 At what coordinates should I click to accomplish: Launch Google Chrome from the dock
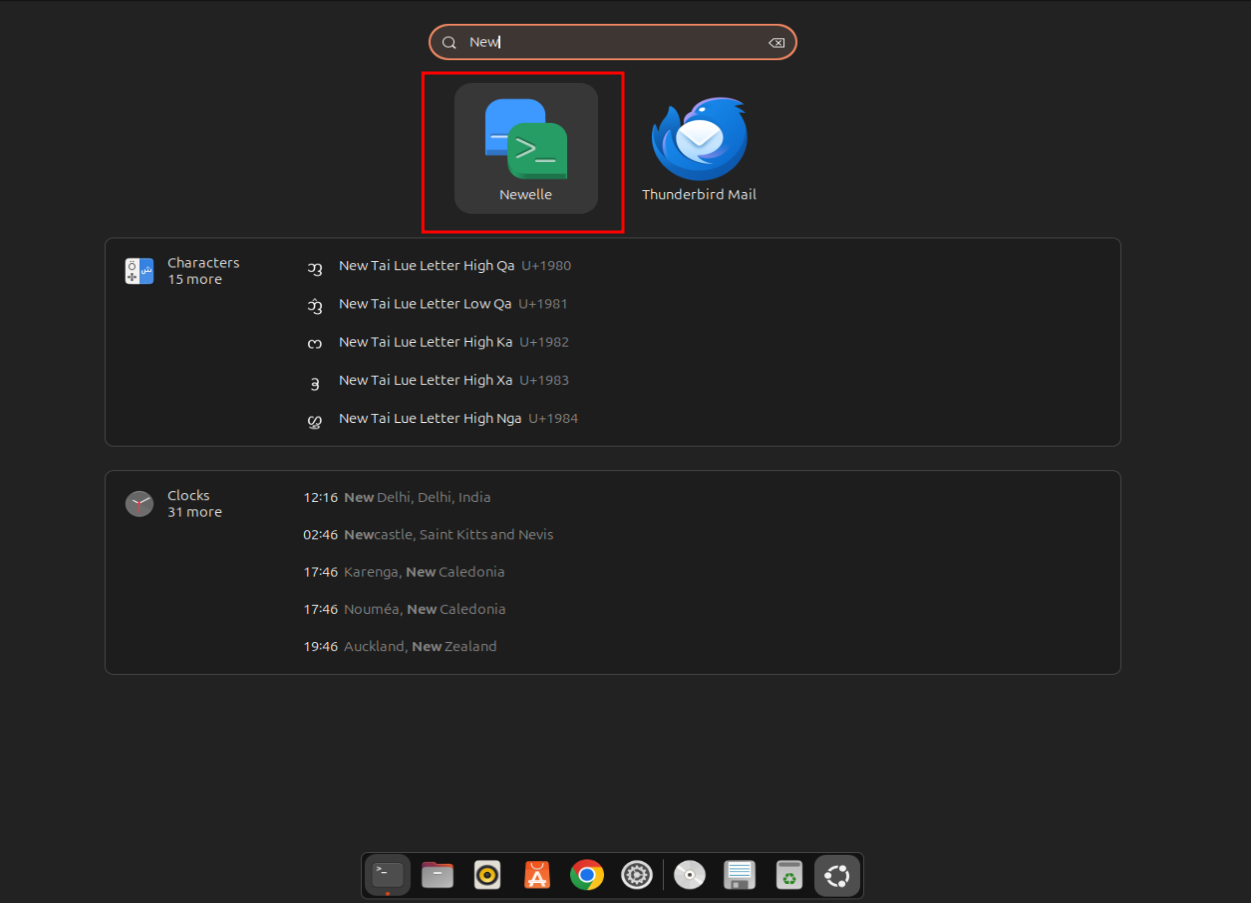tap(587, 875)
